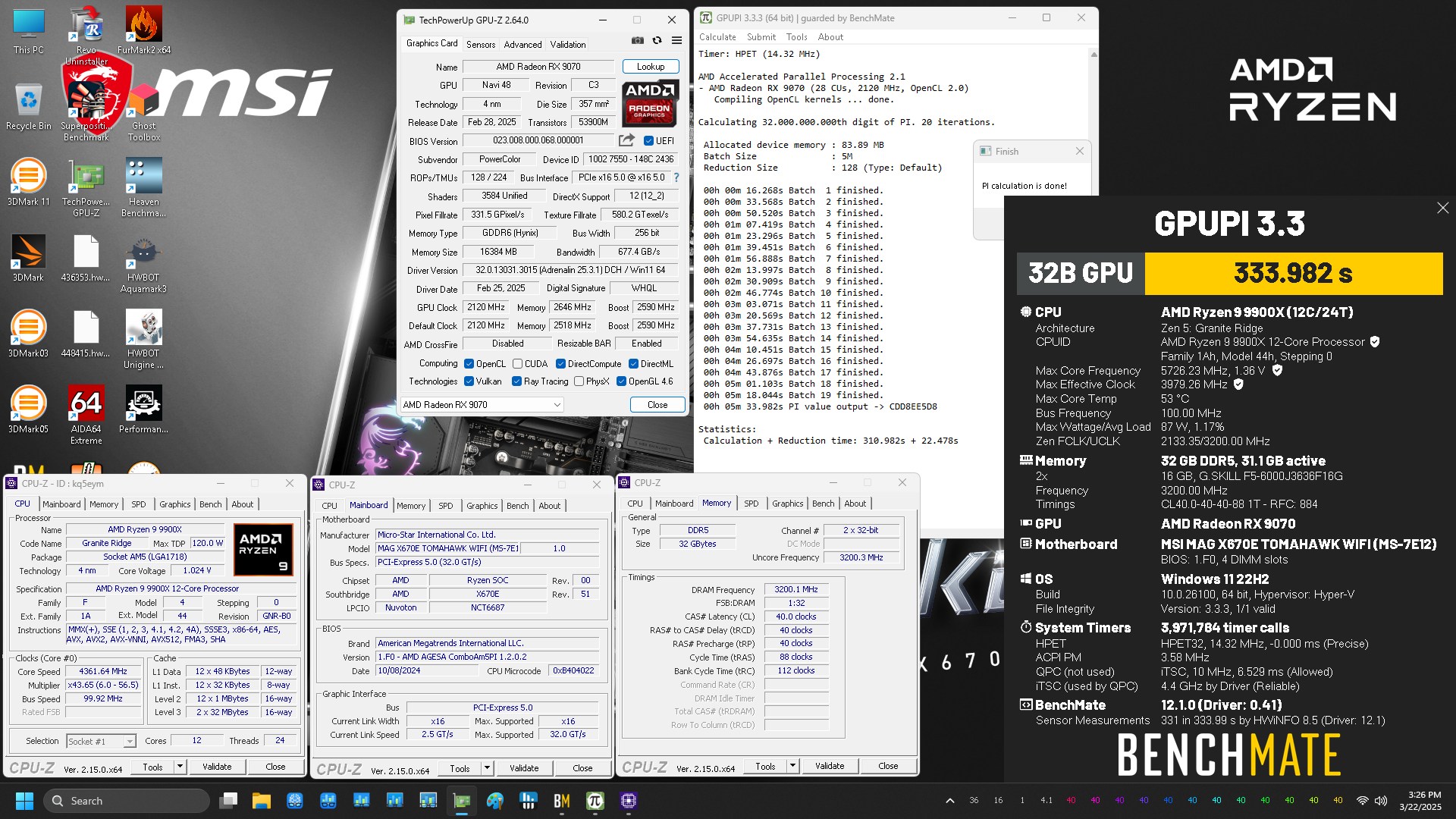This screenshot has height=819, width=1456.
Task: Click Tools button in CPU-Z Mainboard window
Action: pos(460,768)
